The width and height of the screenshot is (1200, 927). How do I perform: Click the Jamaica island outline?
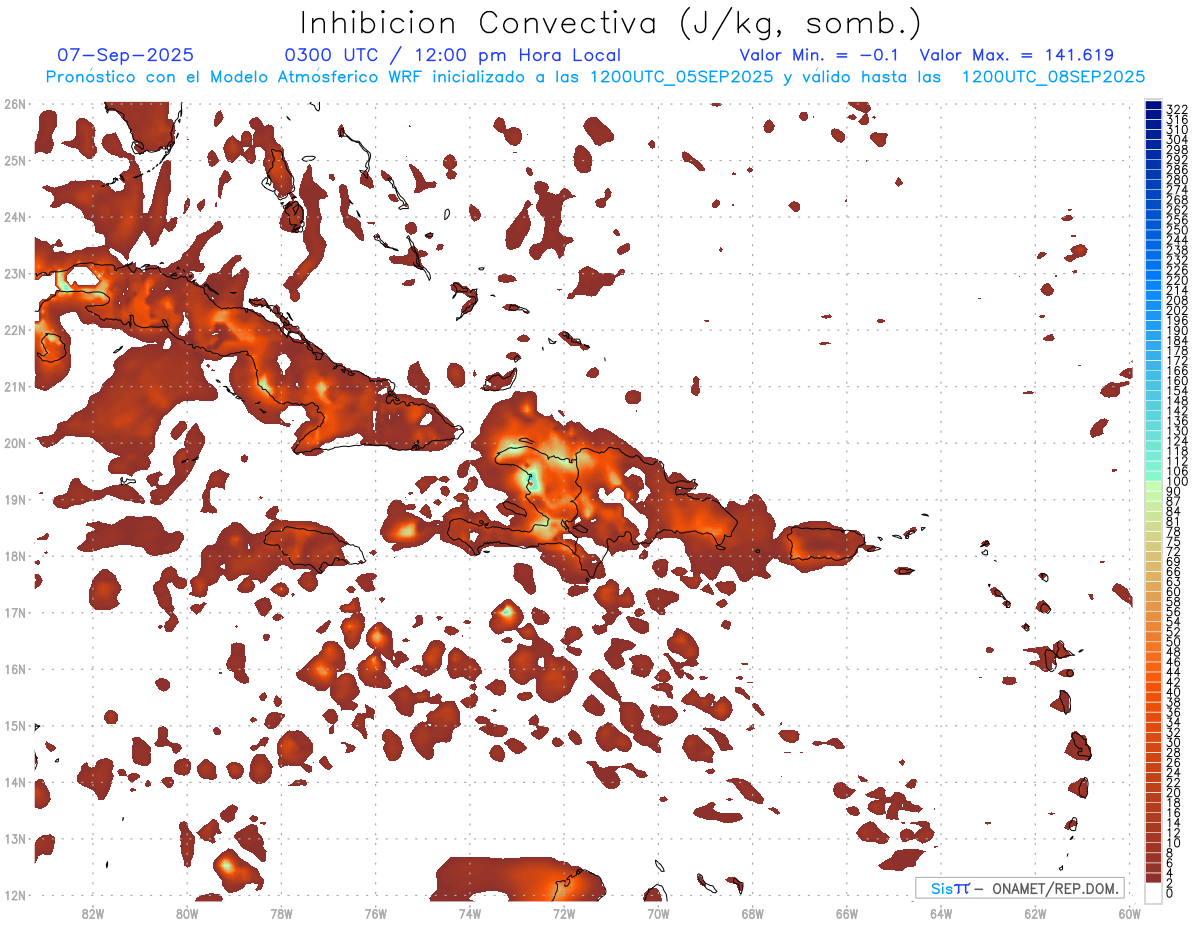(x=310, y=547)
